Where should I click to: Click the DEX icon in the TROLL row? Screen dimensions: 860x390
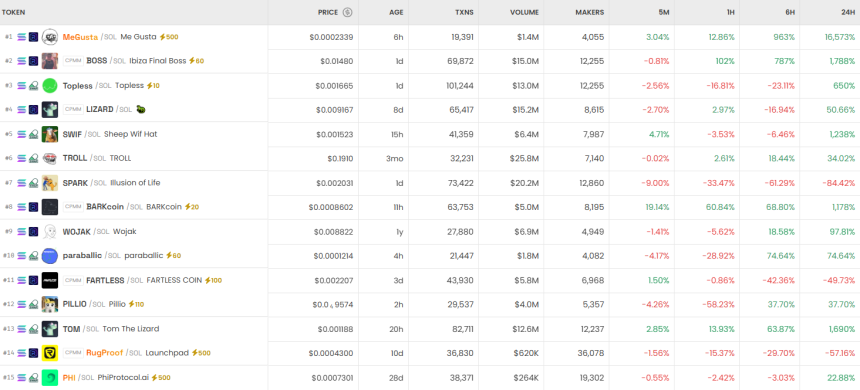[33, 159]
